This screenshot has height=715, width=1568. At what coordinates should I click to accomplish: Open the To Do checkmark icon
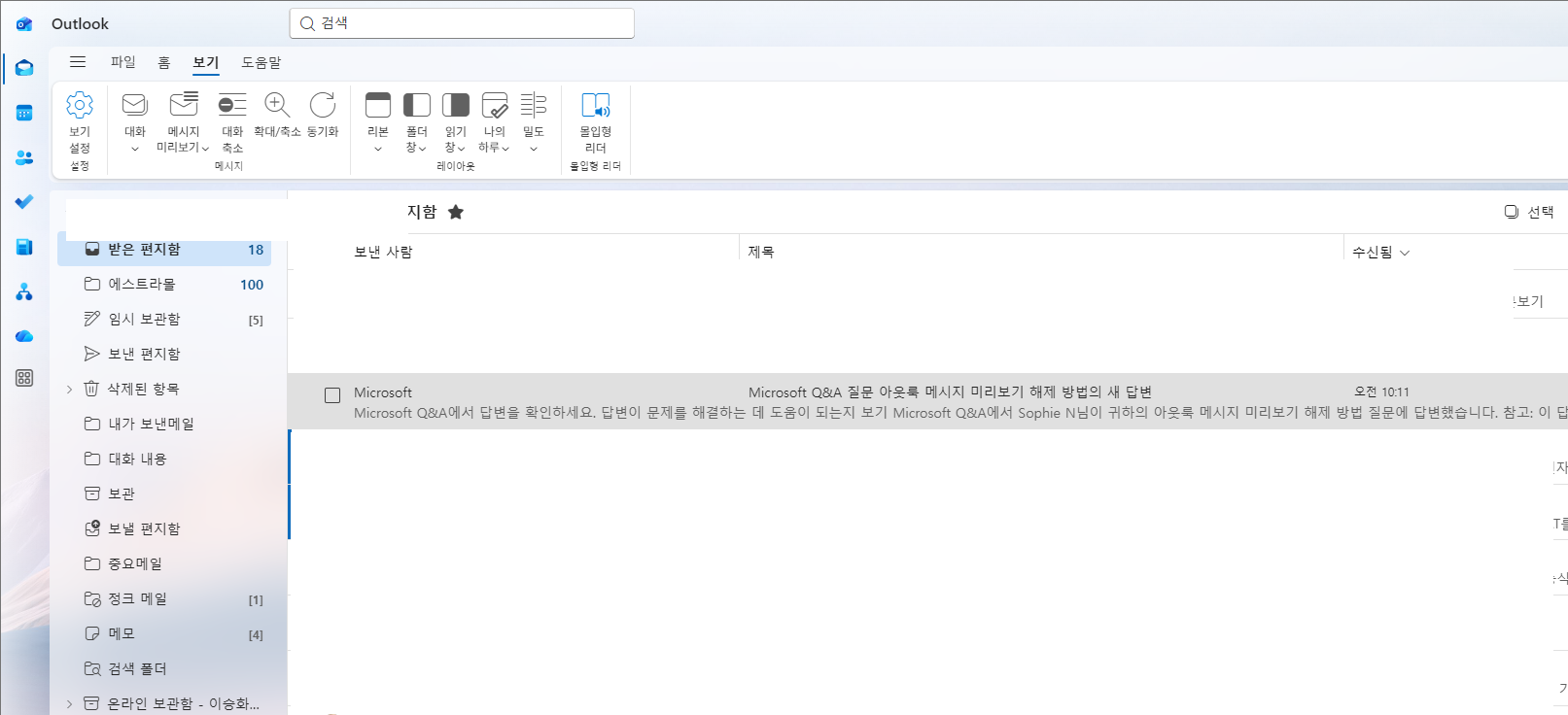click(24, 202)
